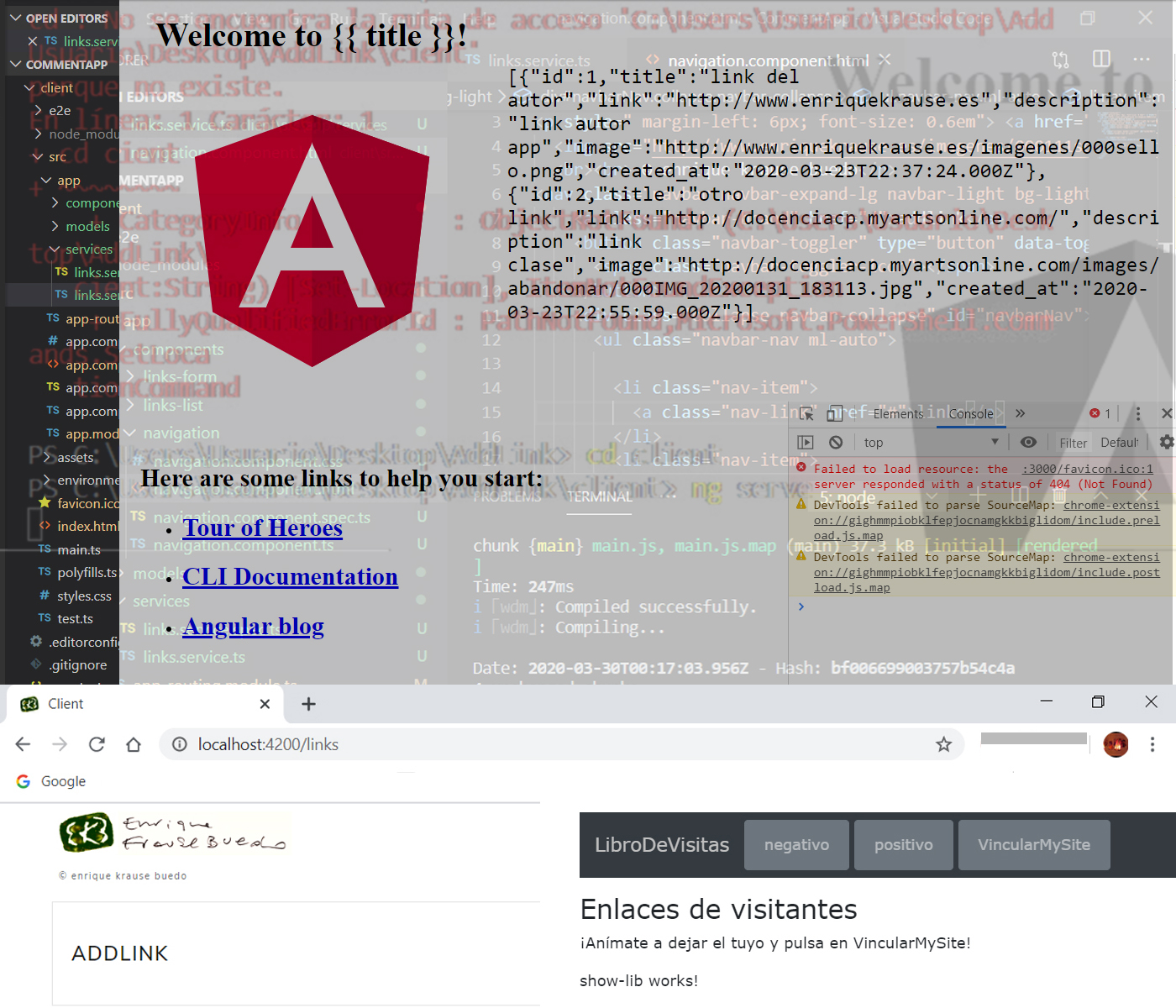Click the open changes compare icon in editor
The image size is (1176, 1008).
click(x=1061, y=59)
